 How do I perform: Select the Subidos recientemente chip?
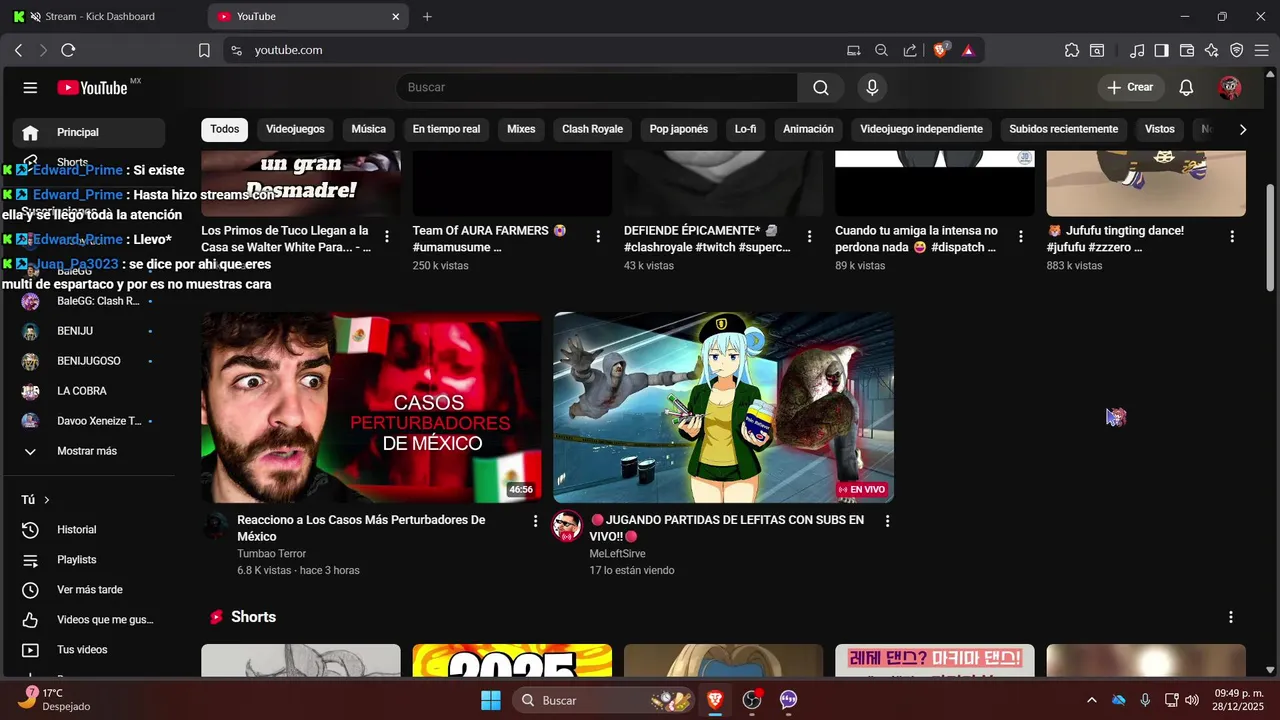[1064, 129]
